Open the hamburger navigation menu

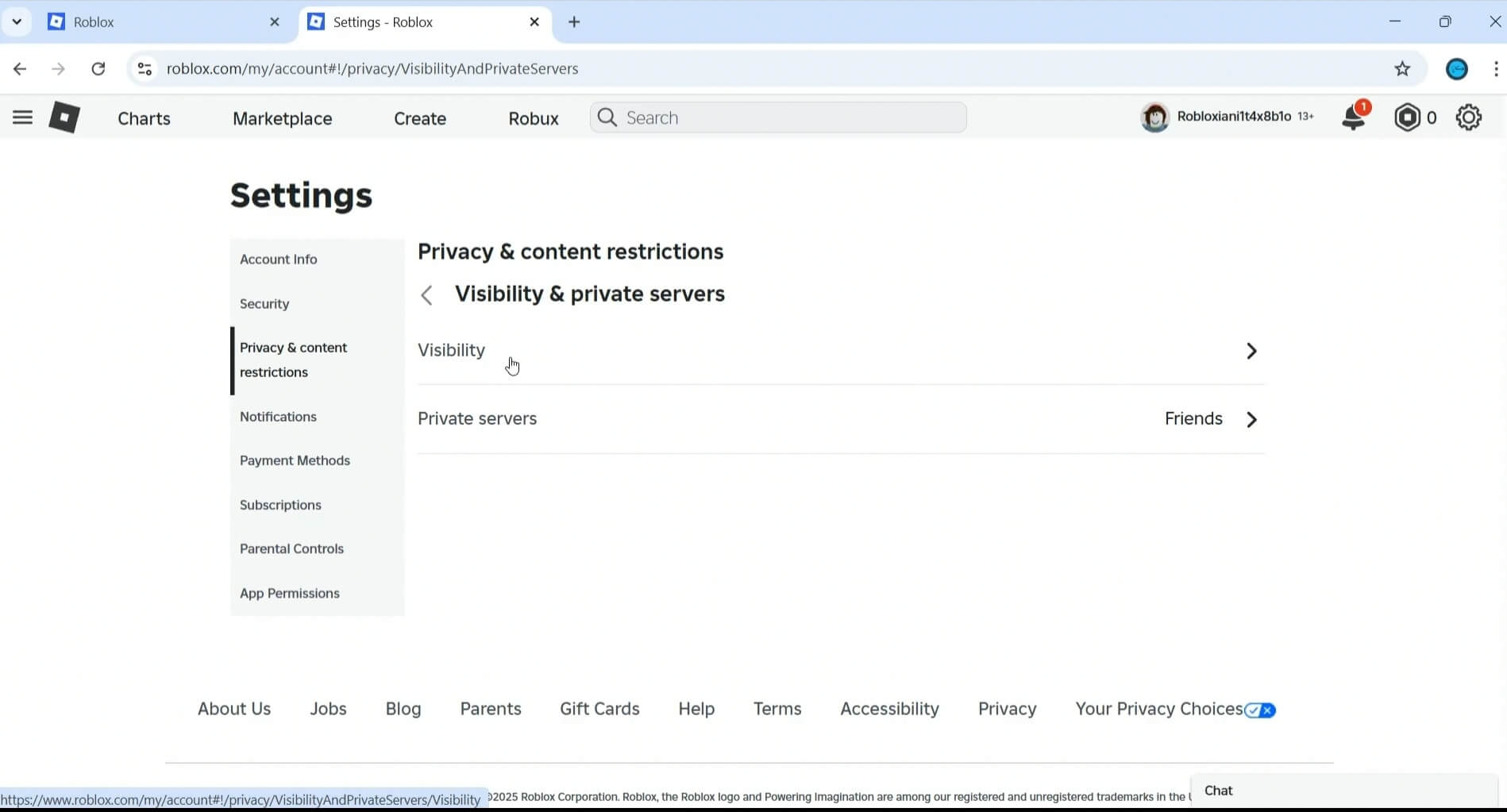coord(22,118)
